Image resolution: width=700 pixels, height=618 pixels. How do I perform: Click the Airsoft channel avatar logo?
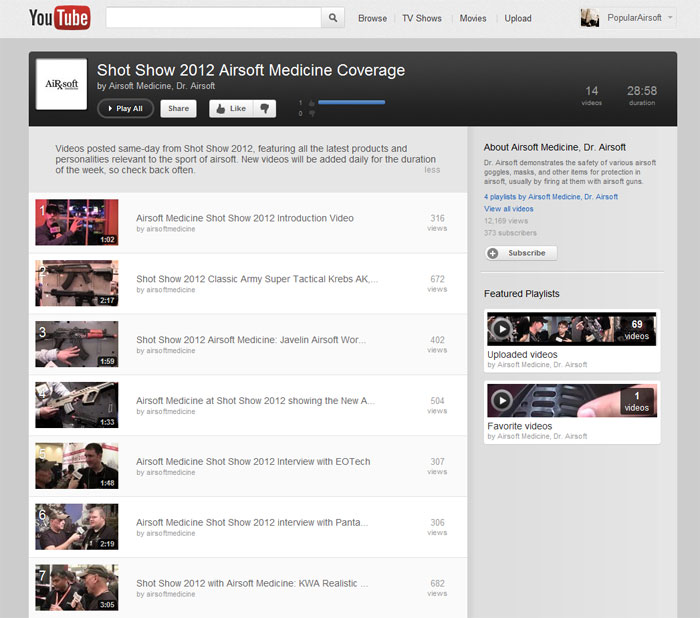[x=61, y=85]
